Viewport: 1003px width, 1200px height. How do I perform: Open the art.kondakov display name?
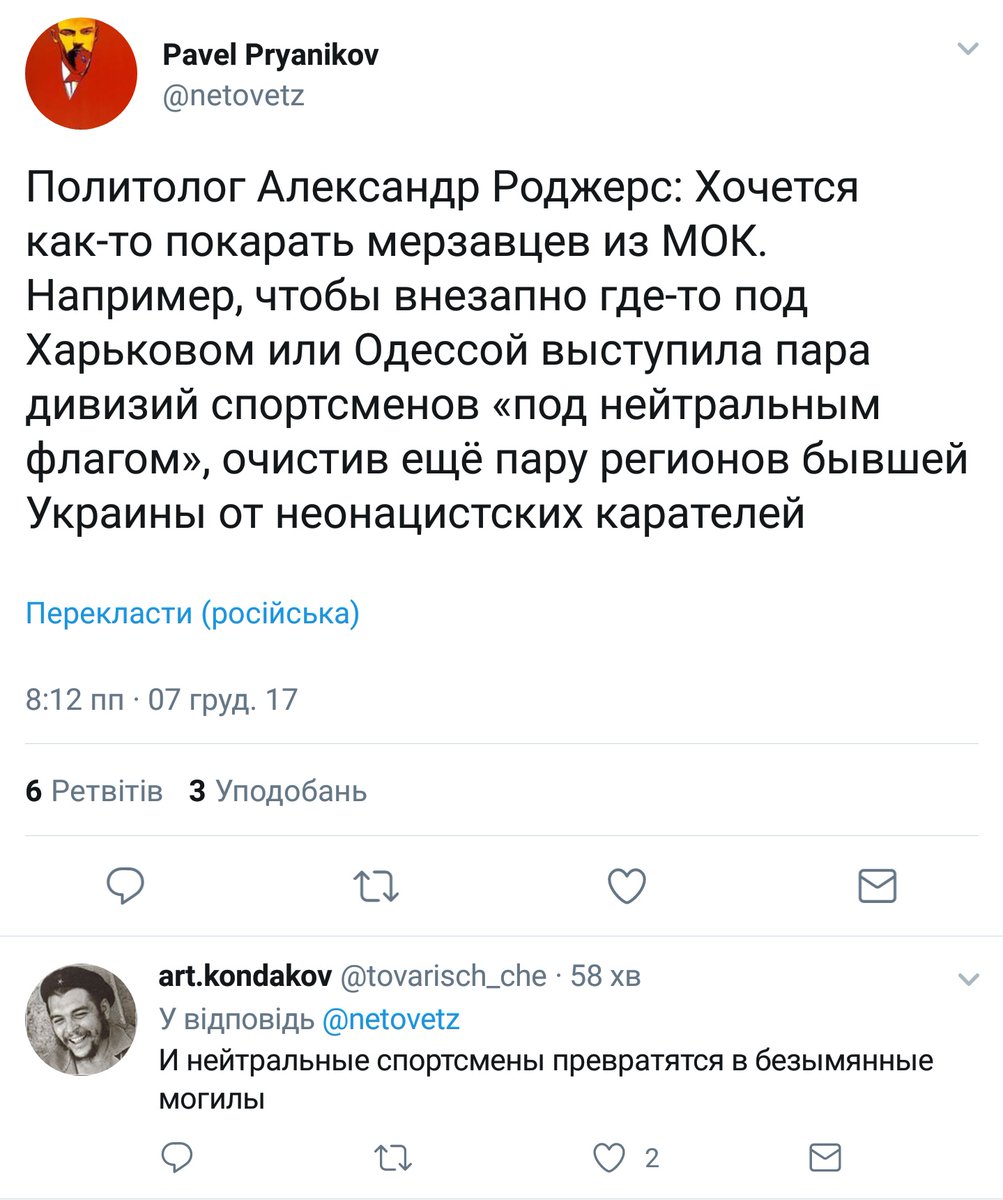(x=245, y=976)
